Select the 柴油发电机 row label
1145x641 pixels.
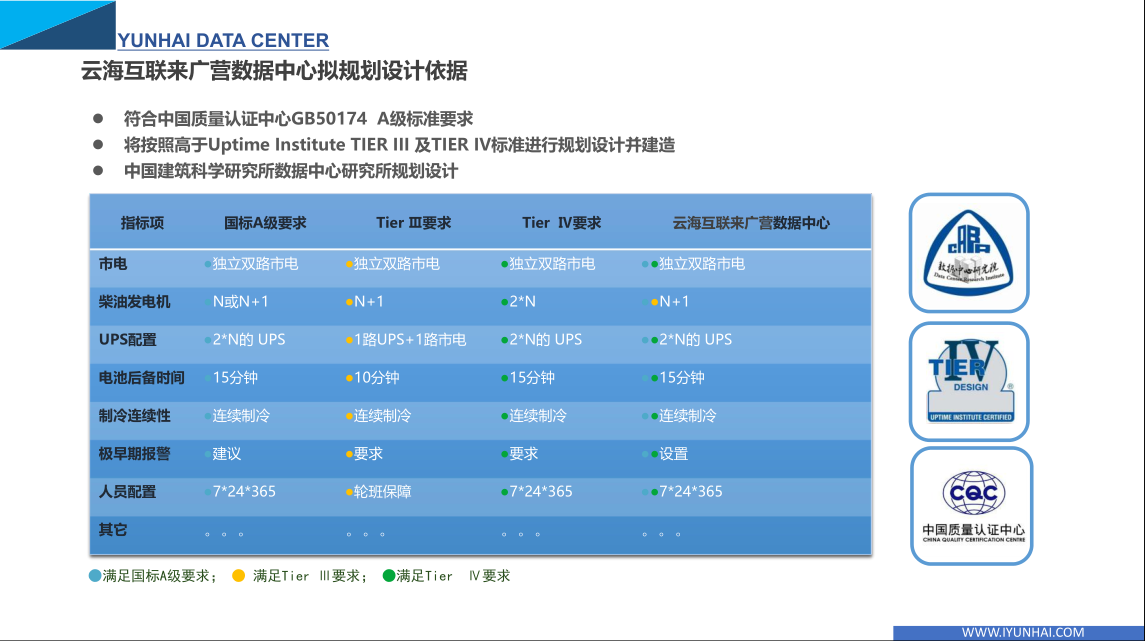(x=134, y=302)
